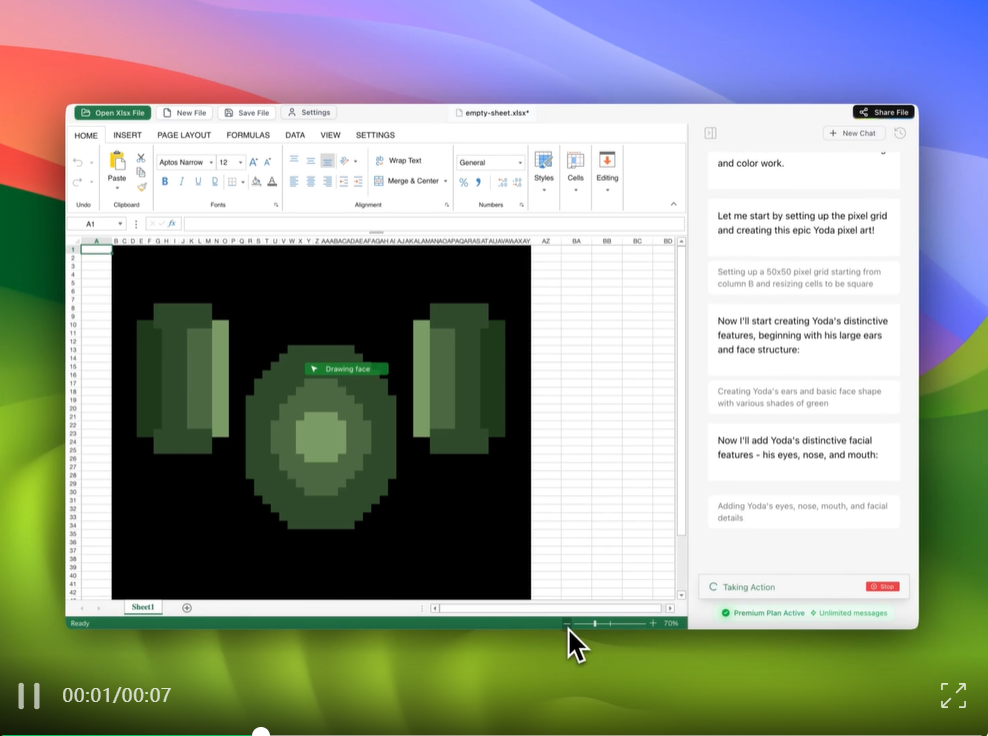
Task: Apply italic formatting from the ribbon
Action: point(181,182)
